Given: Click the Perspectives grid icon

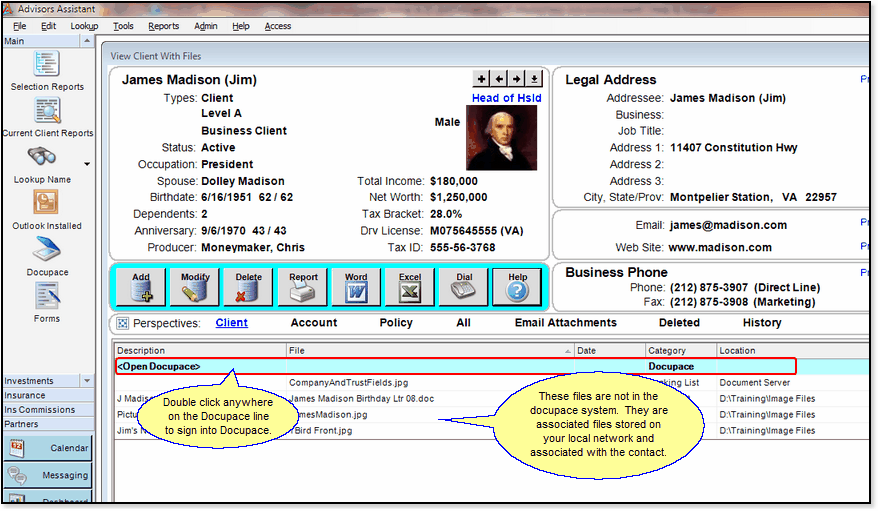Looking at the screenshot, I should click(x=123, y=323).
